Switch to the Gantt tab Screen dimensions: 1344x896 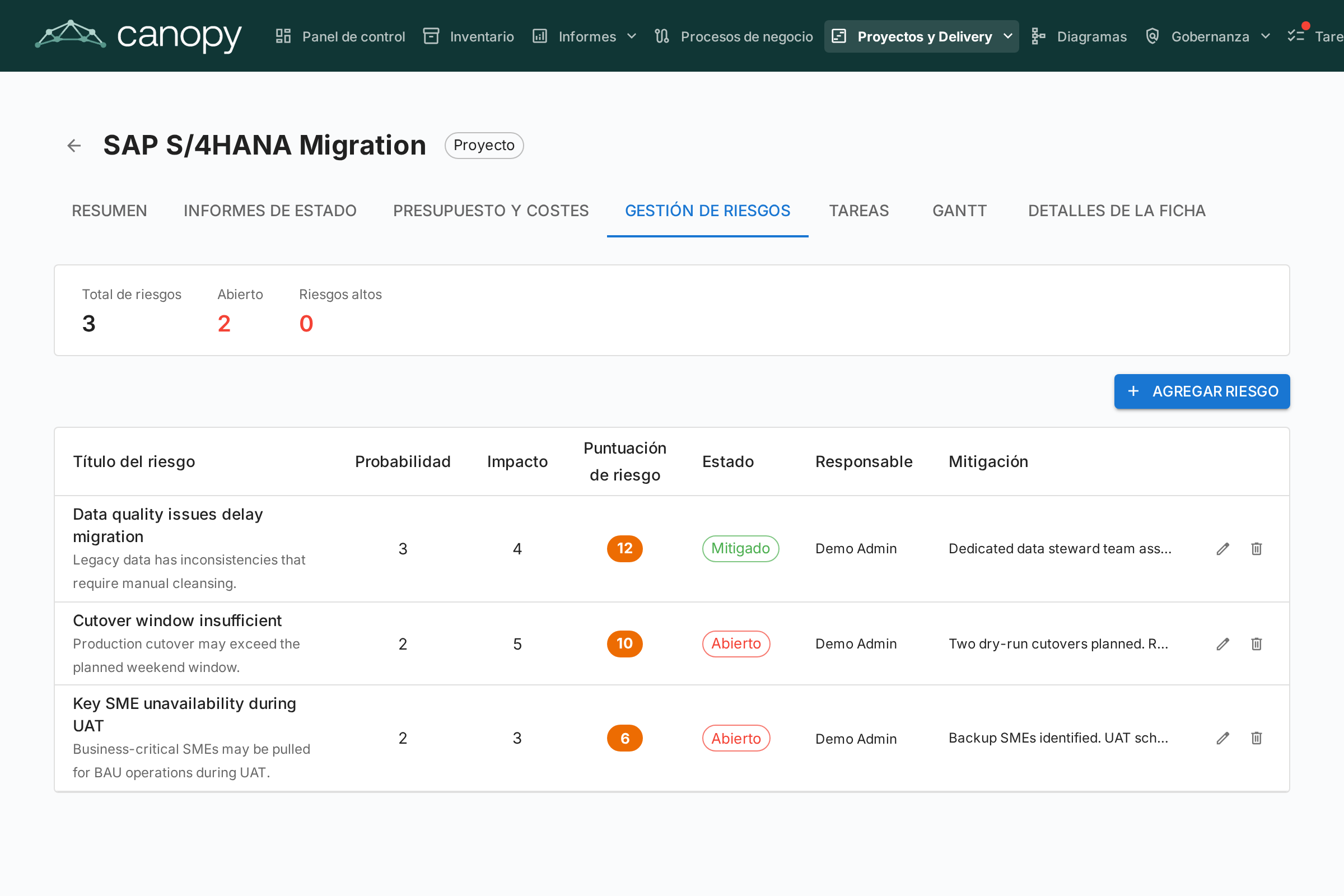(959, 211)
